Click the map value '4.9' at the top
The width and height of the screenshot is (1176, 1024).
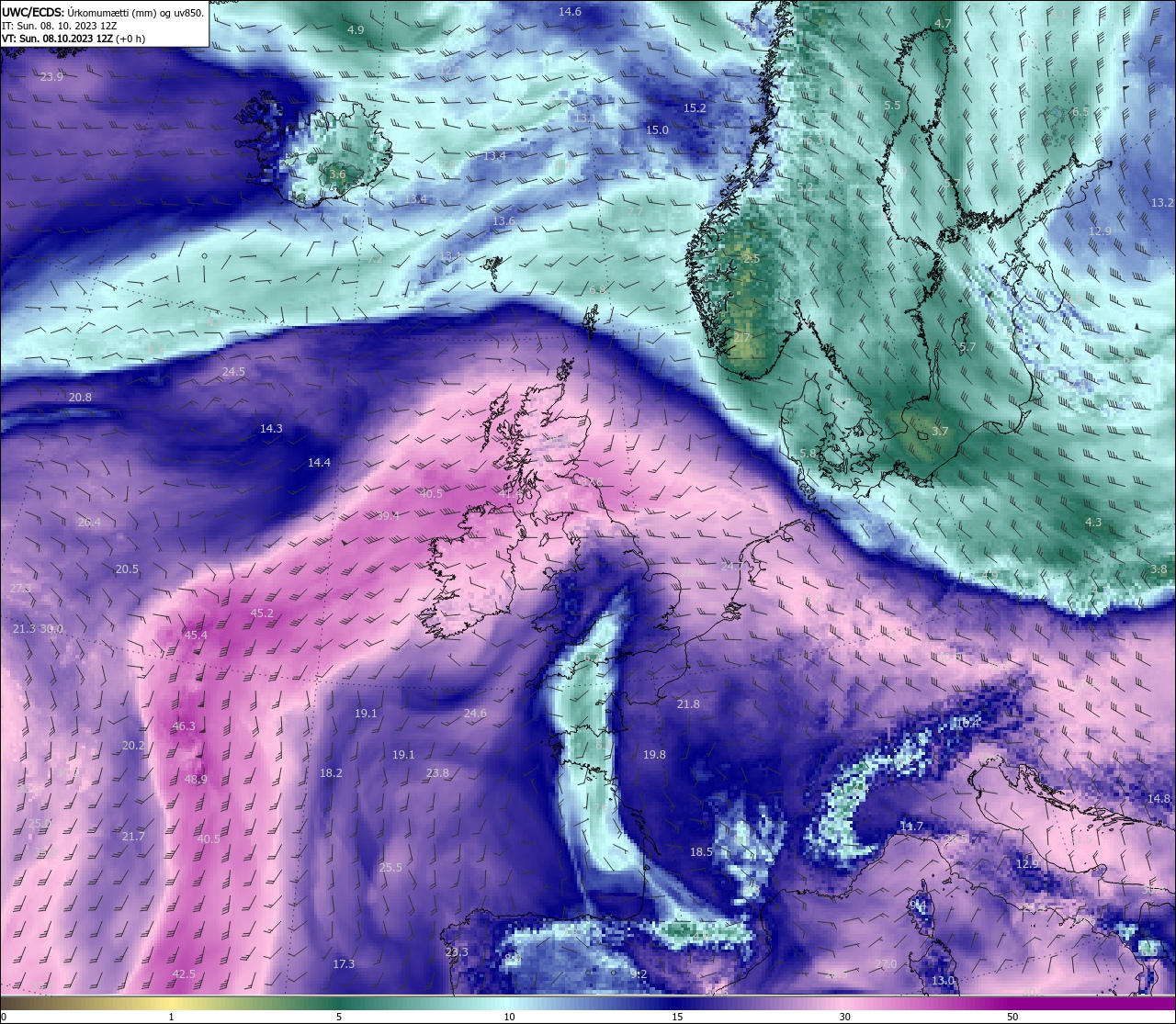356,29
